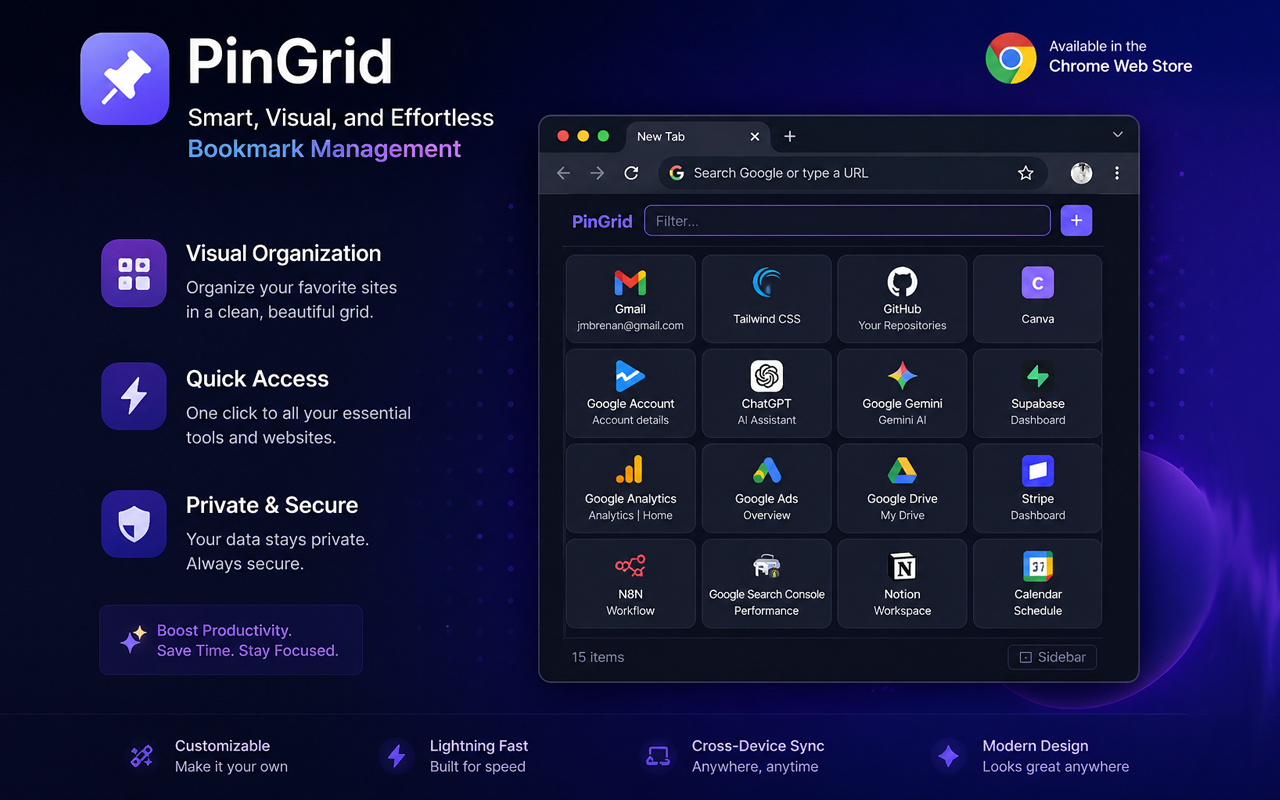
Task: Open the Calendar Schedule tile
Action: pyautogui.click(x=1038, y=584)
